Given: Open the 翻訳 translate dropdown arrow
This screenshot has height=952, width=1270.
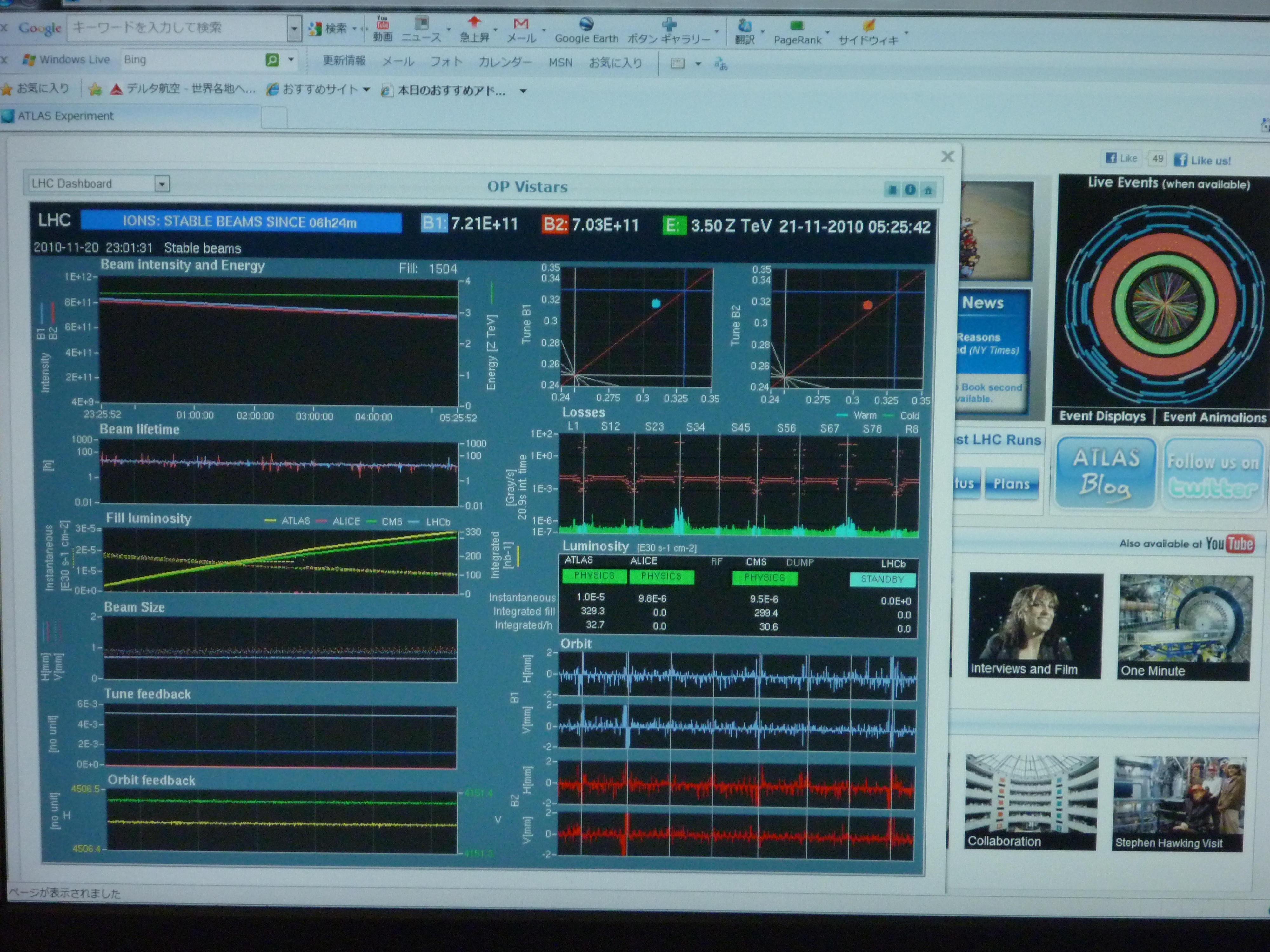Looking at the screenshot, I should (x=762, y=32).
